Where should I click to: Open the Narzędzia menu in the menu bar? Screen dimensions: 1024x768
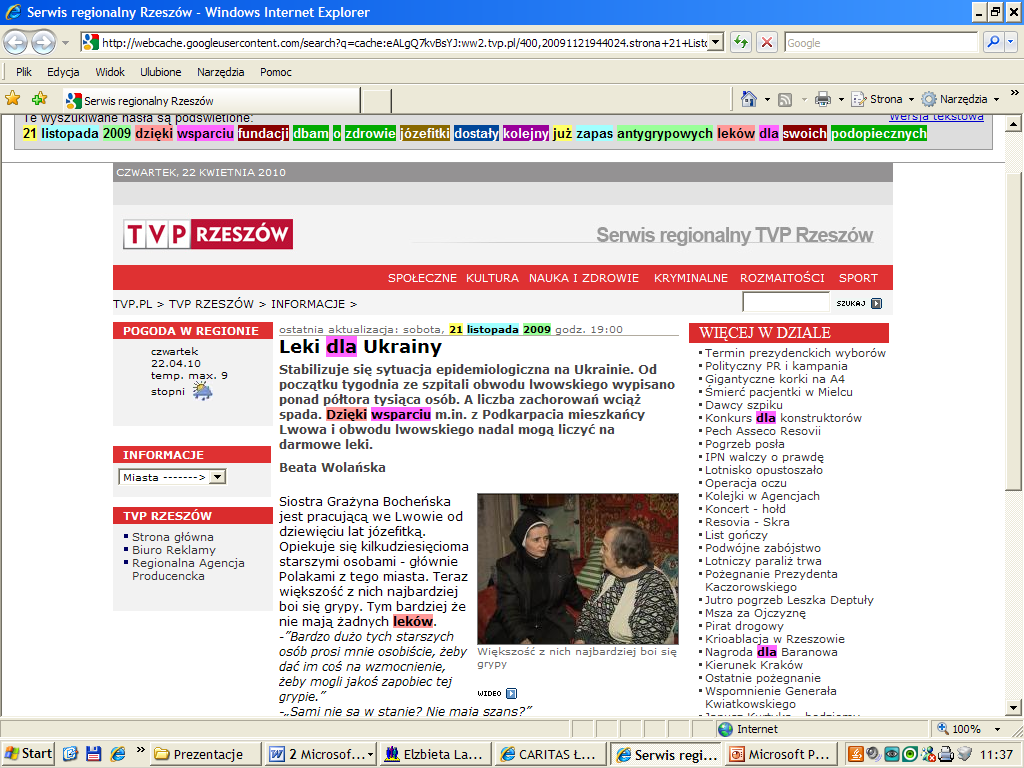tap(221, 72)
